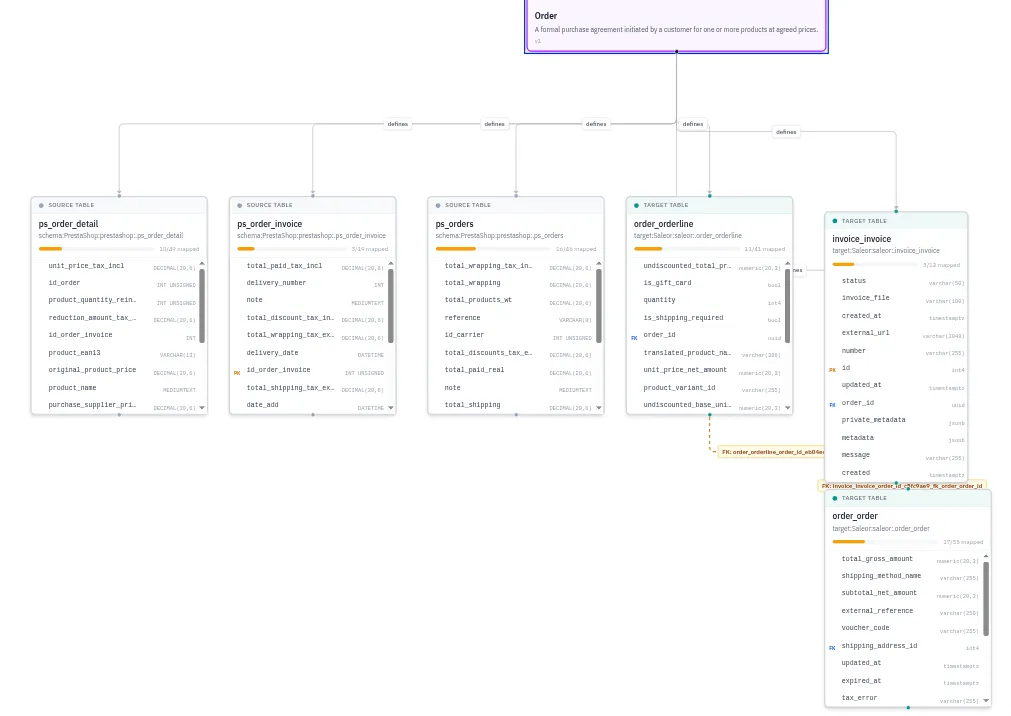1011x716 pixels.
Task: Select unit_price_tax_incl row in ps_order_detail
Action: tap(116, 266)
